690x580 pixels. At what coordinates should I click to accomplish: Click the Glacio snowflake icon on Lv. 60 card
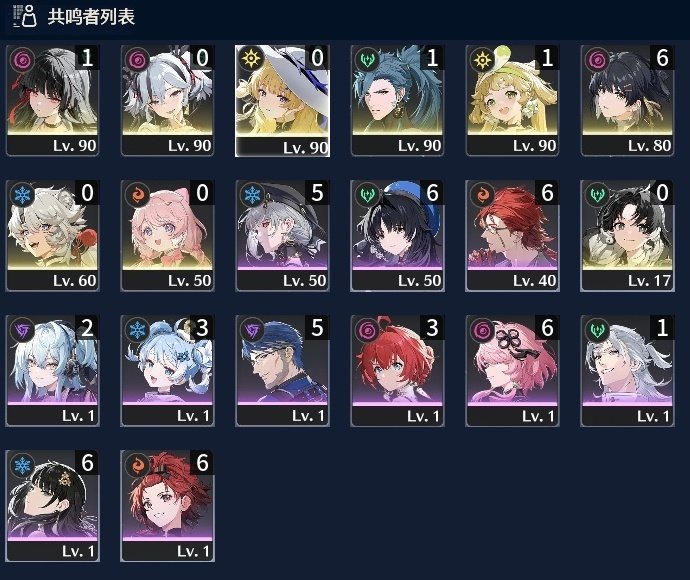(22, 194)
